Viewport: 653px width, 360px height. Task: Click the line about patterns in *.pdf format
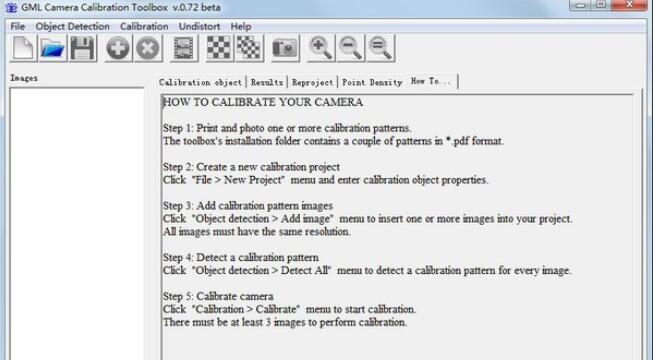click(333, 141)
